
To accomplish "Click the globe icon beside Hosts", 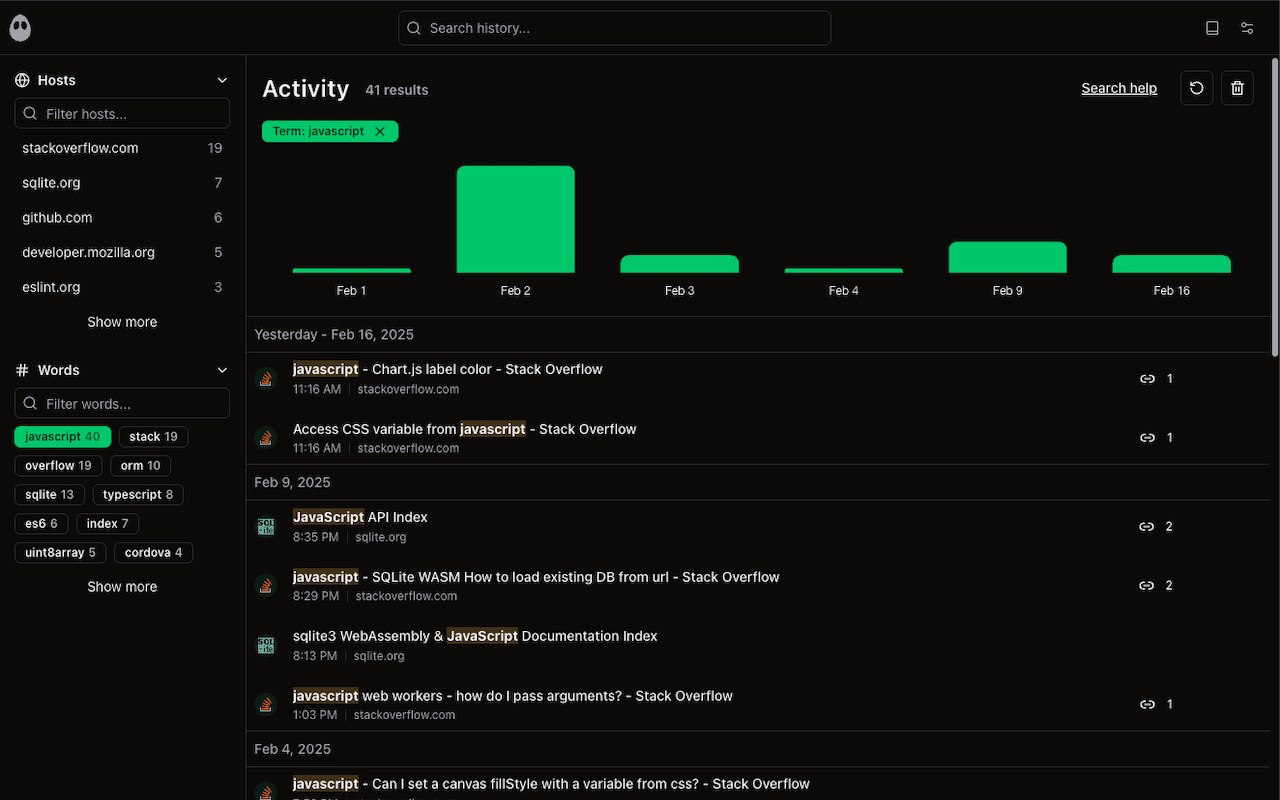I will click(22, 80).
